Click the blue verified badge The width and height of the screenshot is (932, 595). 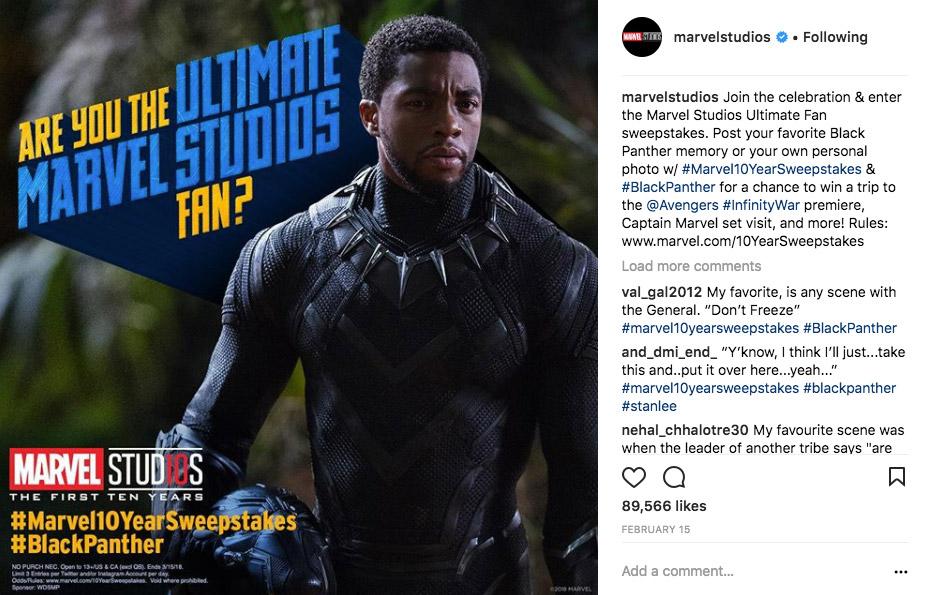(x=782, y=37)
